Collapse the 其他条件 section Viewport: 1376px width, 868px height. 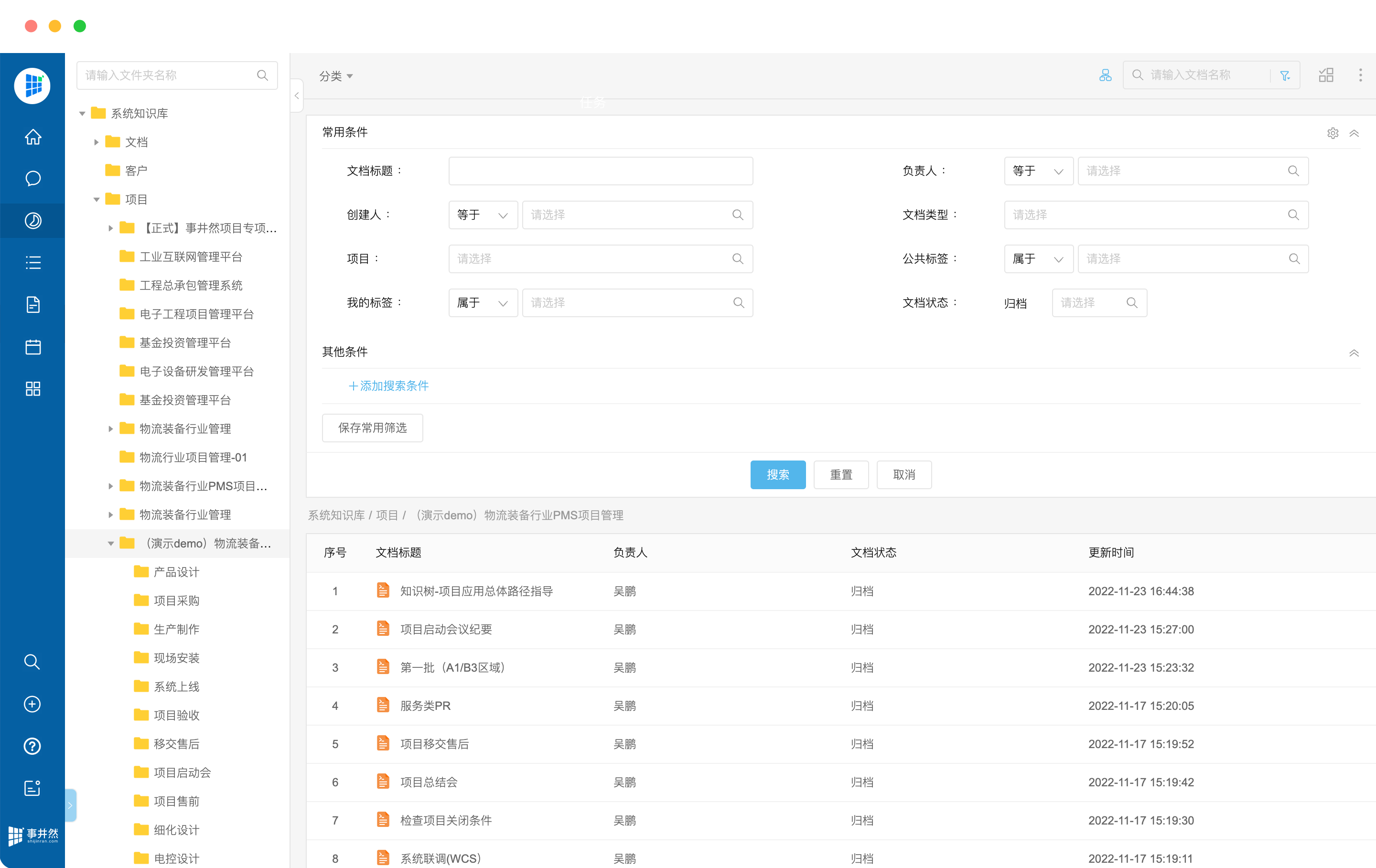1354,353
